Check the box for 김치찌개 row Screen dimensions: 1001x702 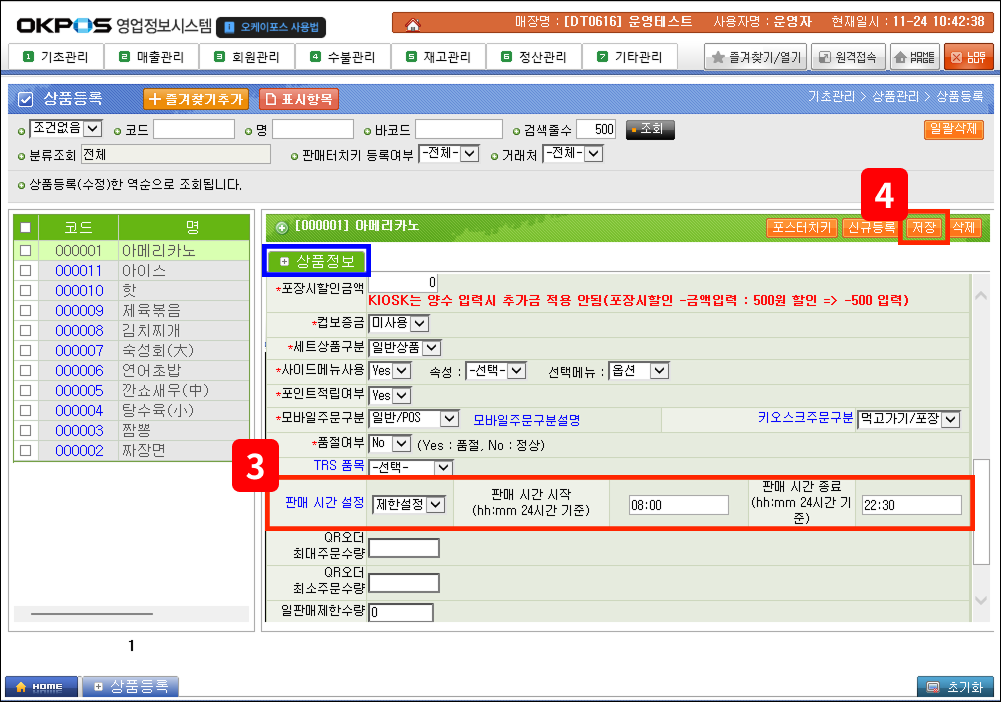25,331
